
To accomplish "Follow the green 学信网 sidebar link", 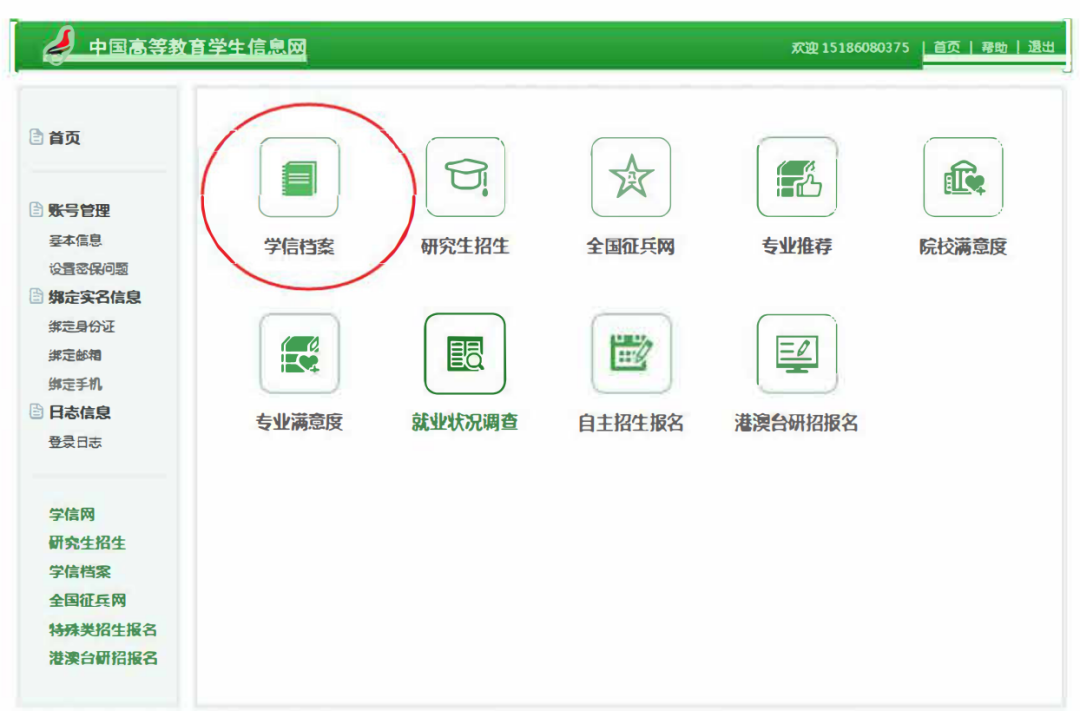I will (x=72, y=514).
